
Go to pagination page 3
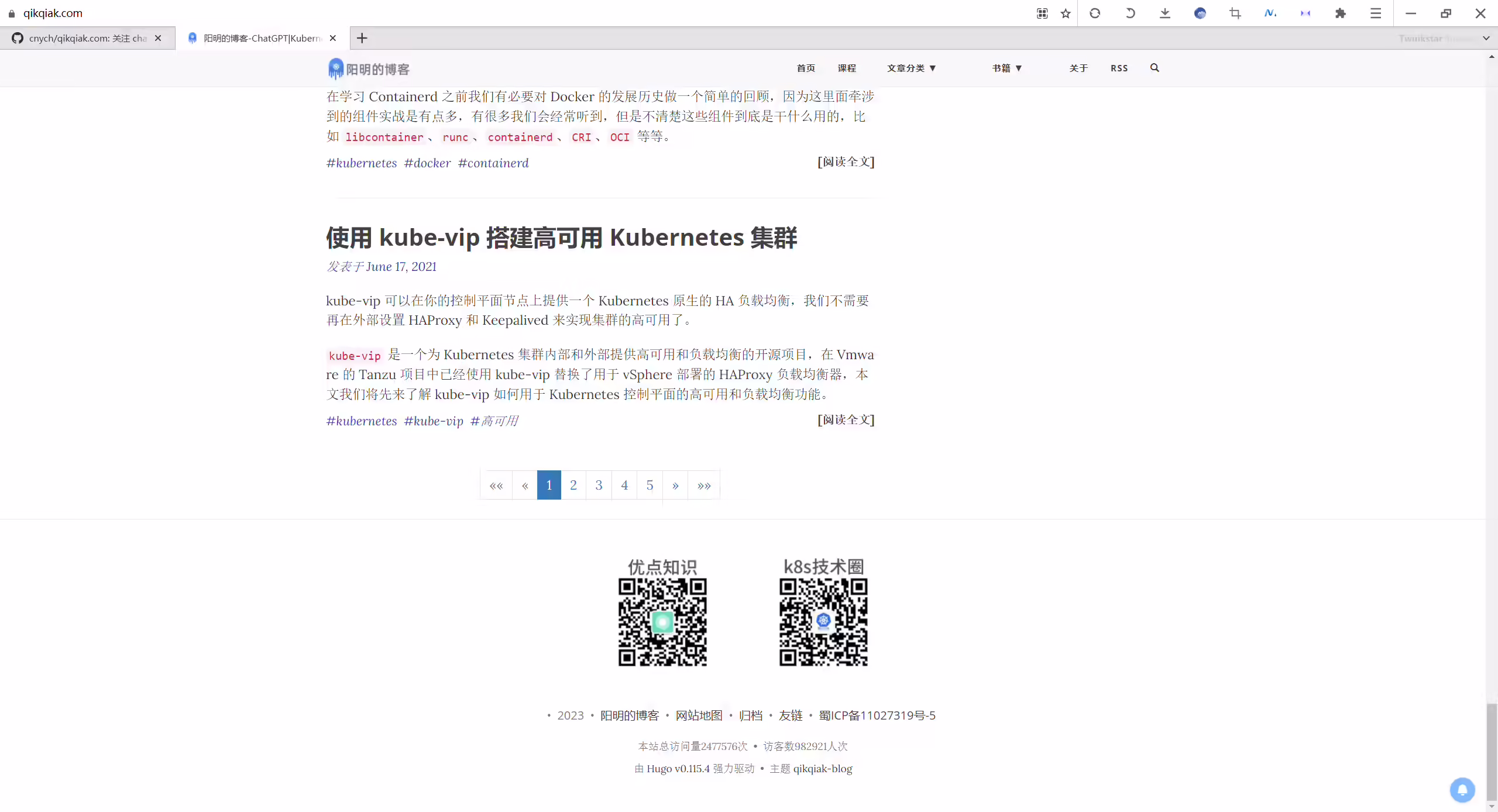point(599,485)
